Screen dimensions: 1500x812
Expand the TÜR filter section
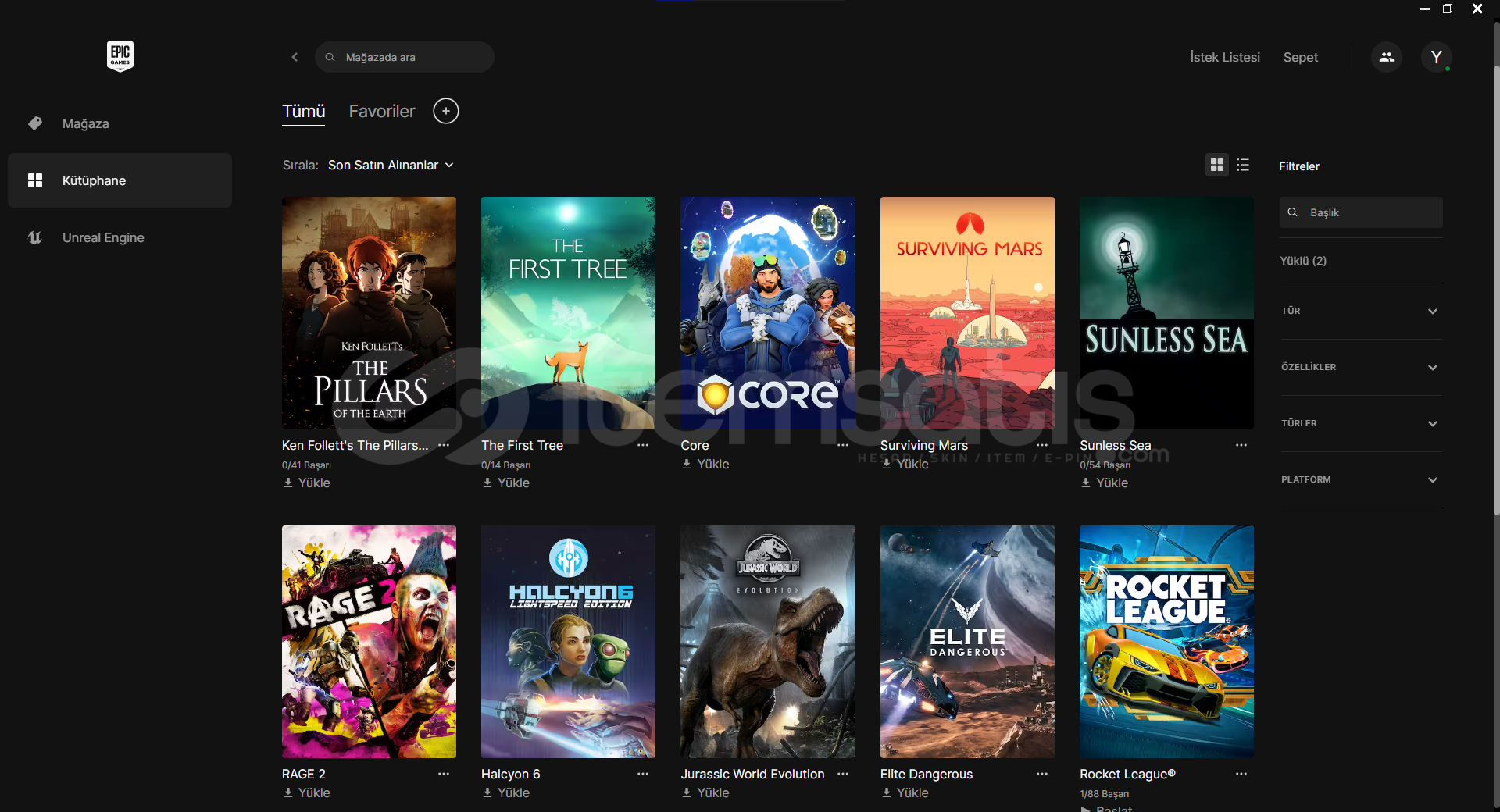1360,311
